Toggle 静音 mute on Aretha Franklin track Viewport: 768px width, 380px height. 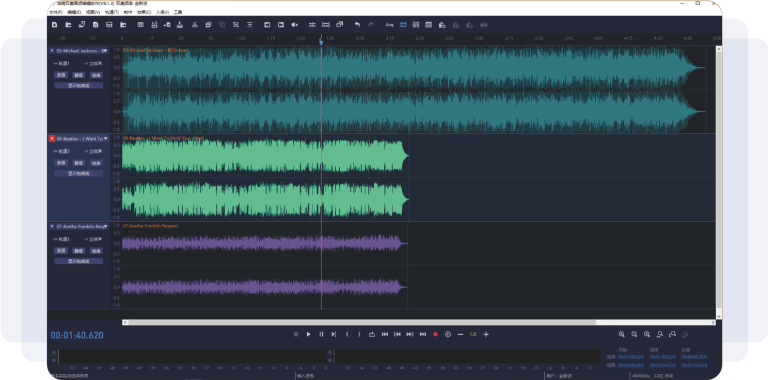tap(78, 250)
